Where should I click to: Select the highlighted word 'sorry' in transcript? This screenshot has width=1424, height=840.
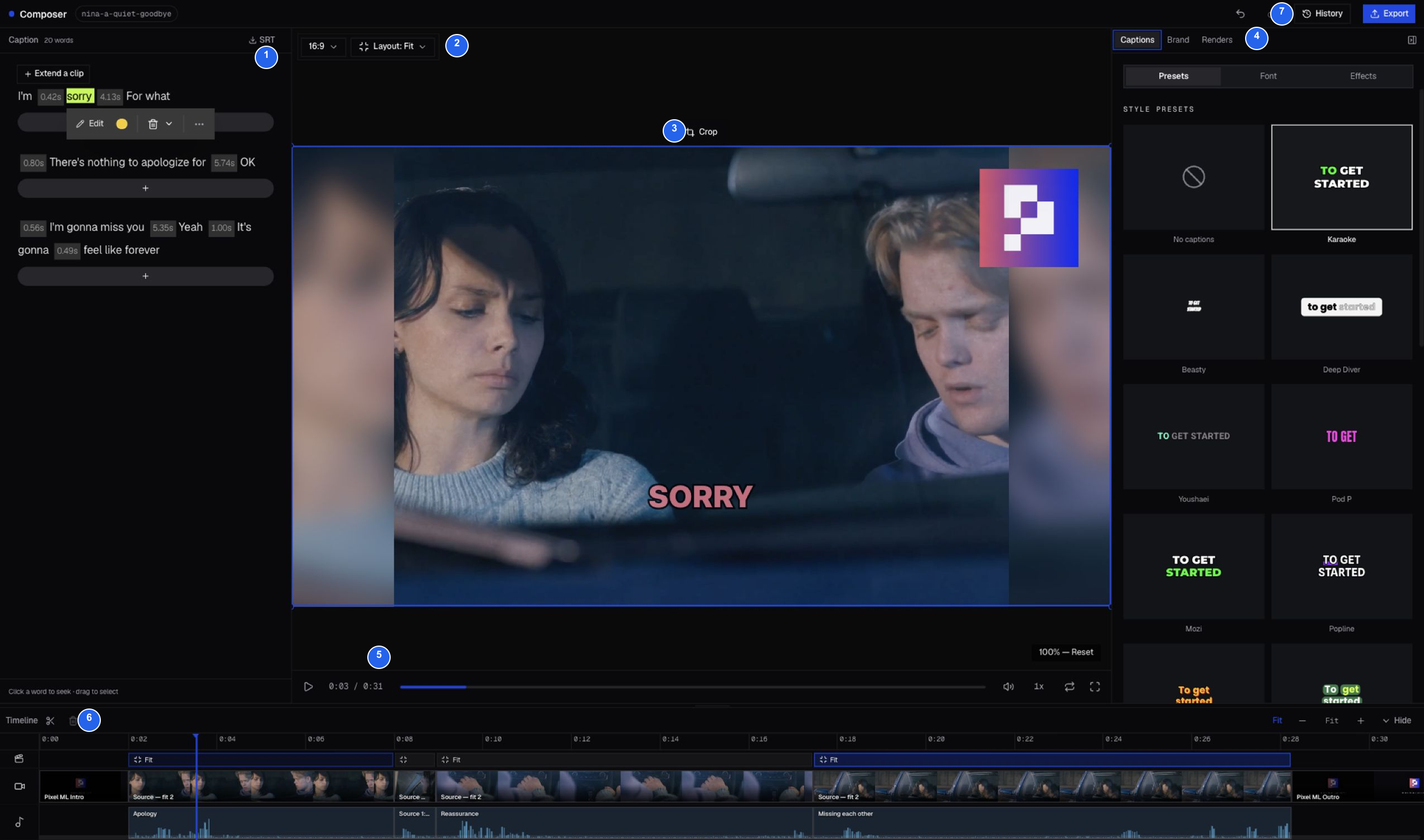[80, 96]
